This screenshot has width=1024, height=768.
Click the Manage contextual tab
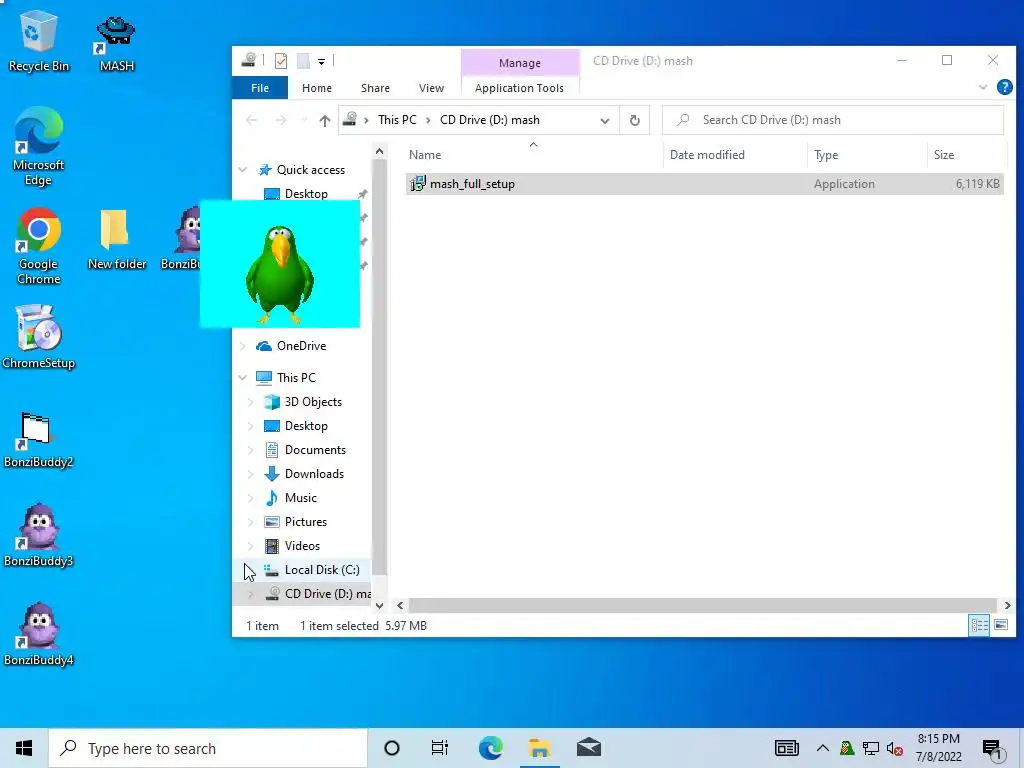point(520,63)
